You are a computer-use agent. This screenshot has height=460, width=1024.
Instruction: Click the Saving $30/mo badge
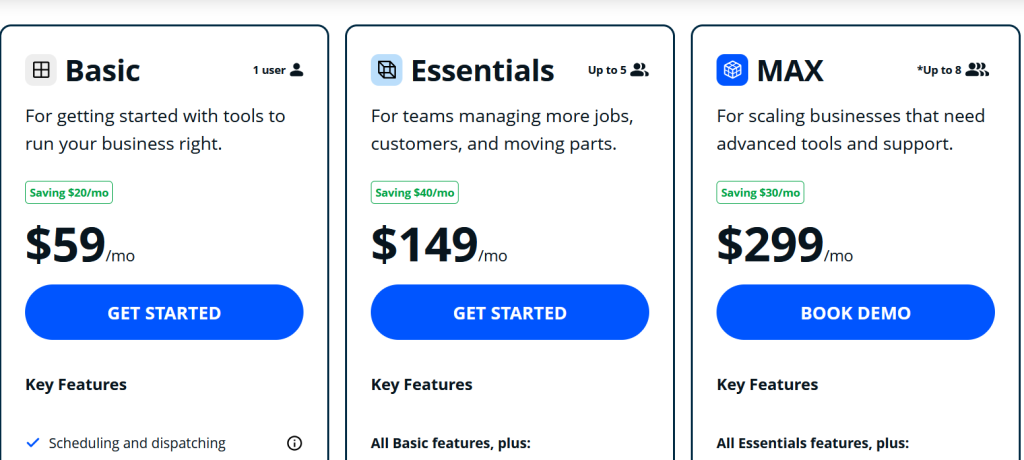[x=760, y=193]
